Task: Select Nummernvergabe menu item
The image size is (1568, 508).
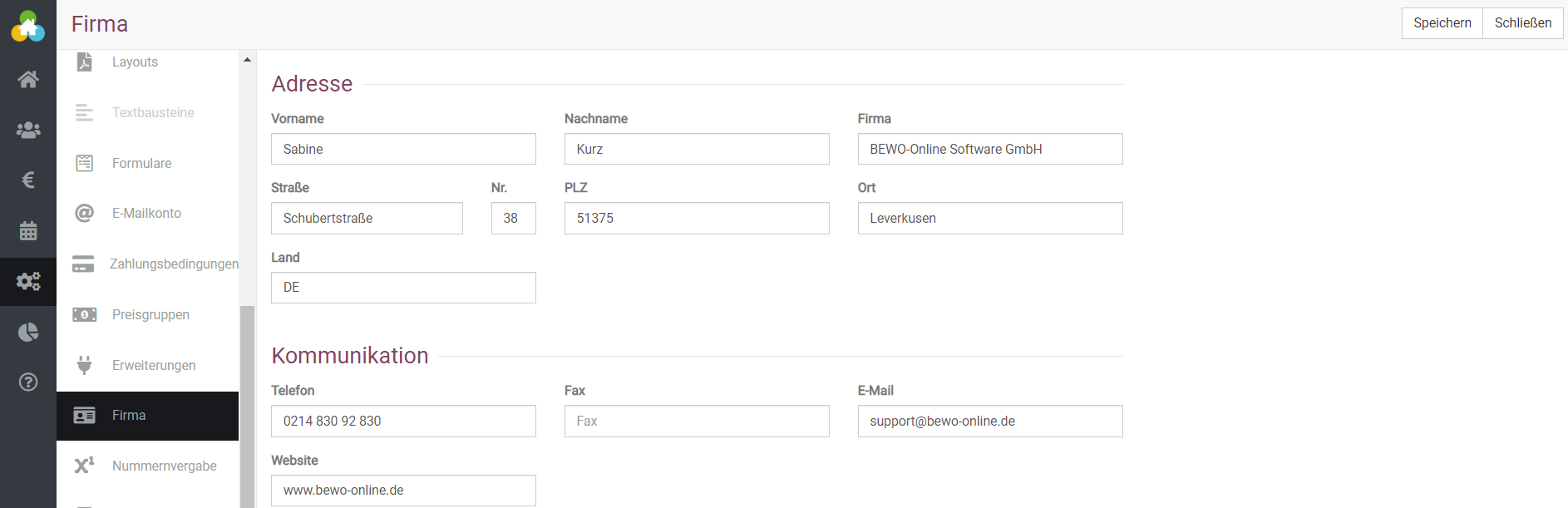Action: click(x=164, y=466)
